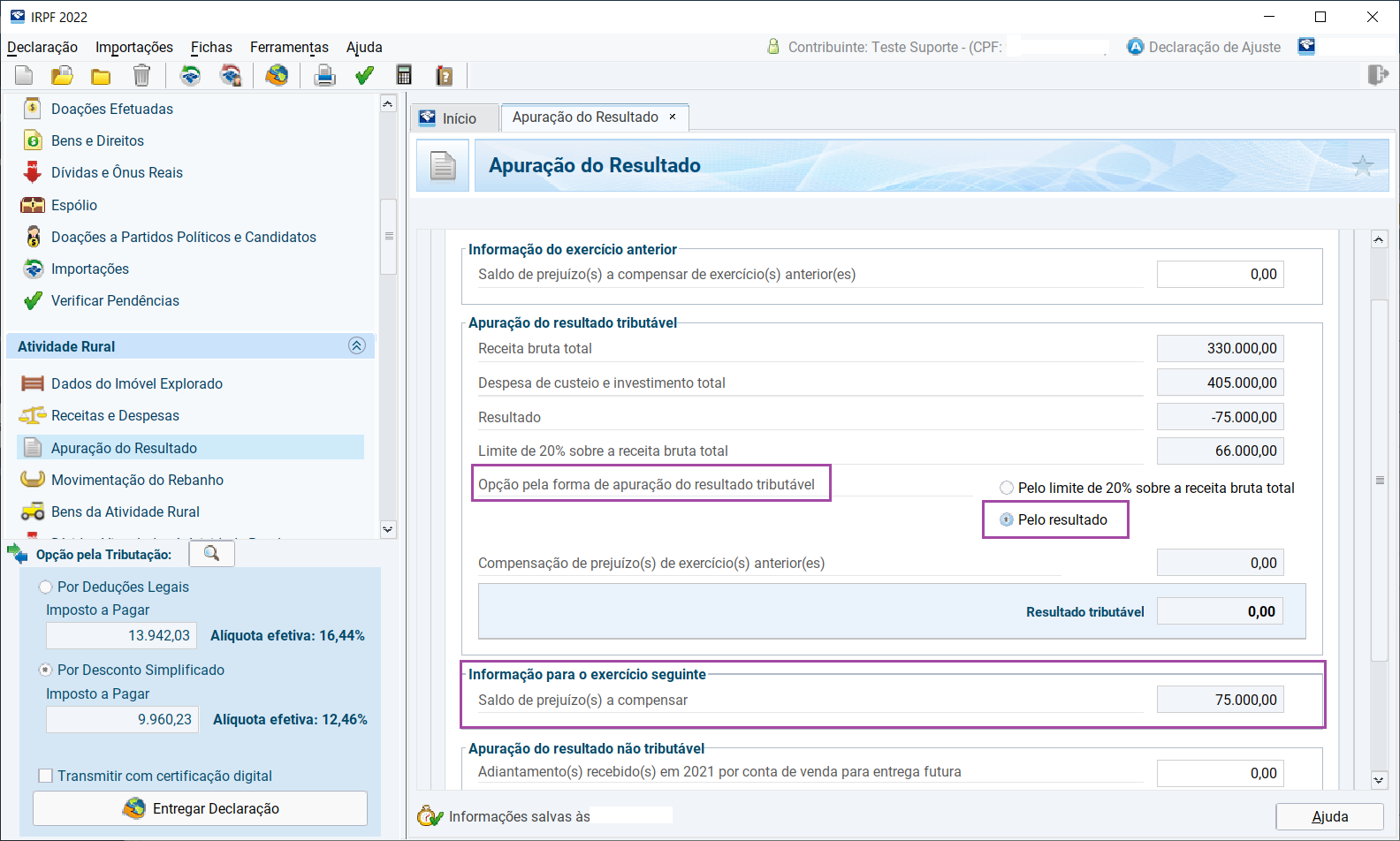This screenshot has height=841, width=1400.
Task: Click the Receita icon next to Declaração de Ajuste
Action: tap(1306, 46)
